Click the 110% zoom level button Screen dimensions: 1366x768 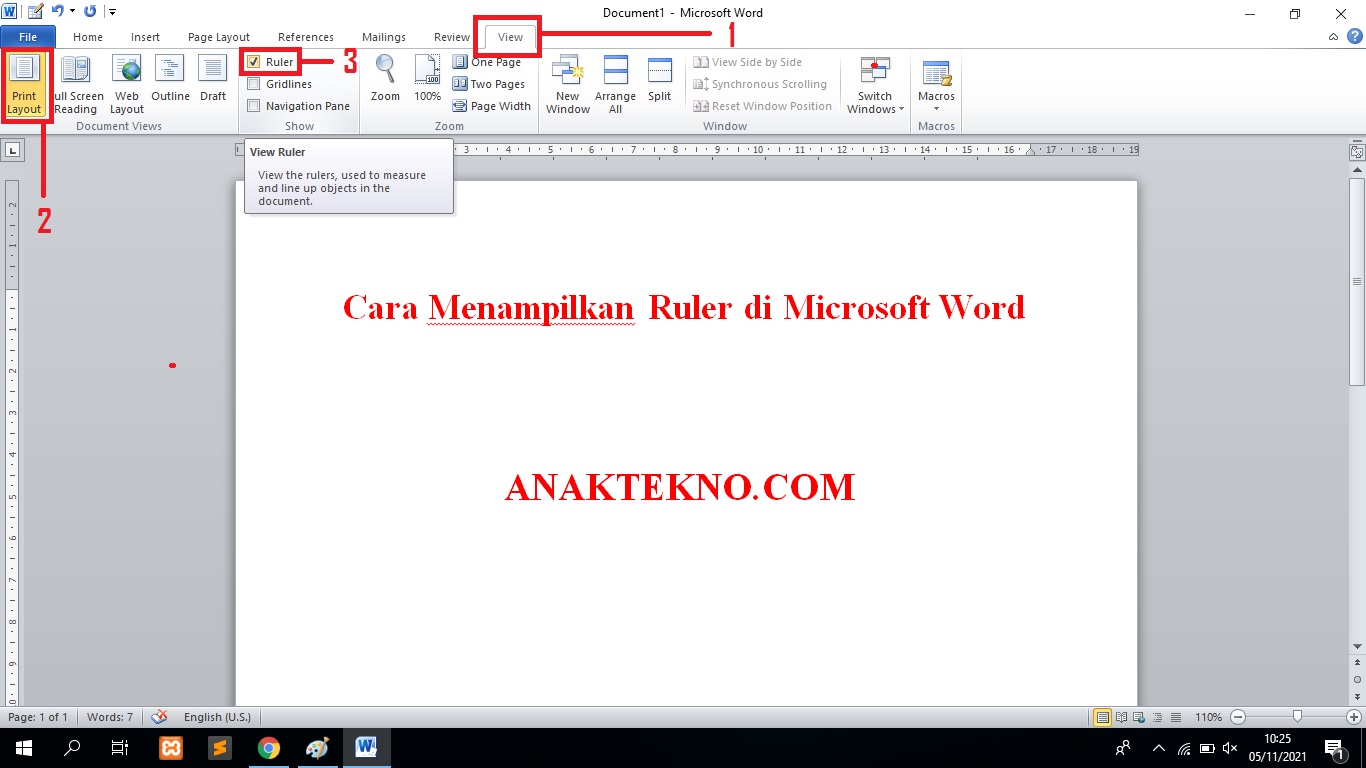[x=1208, y=717]
